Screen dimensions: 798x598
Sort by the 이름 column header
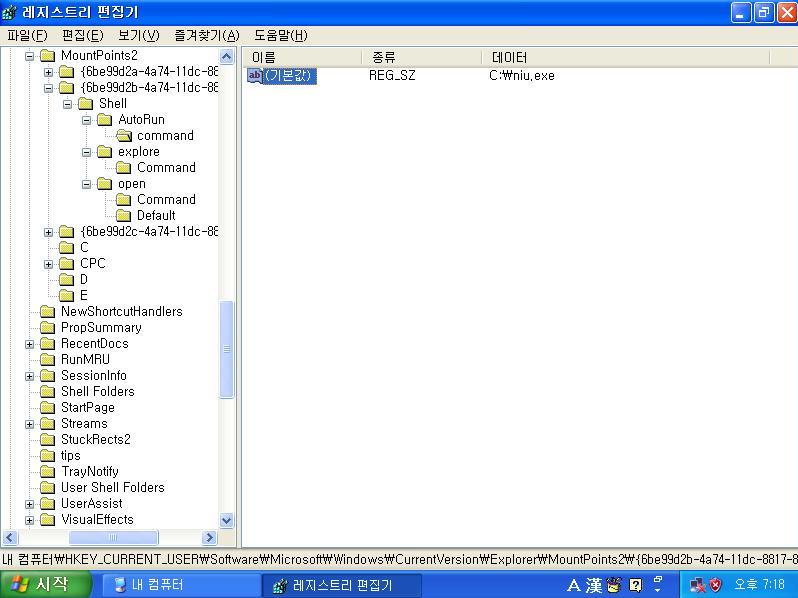pyautogui.click(x=301, y=58)
